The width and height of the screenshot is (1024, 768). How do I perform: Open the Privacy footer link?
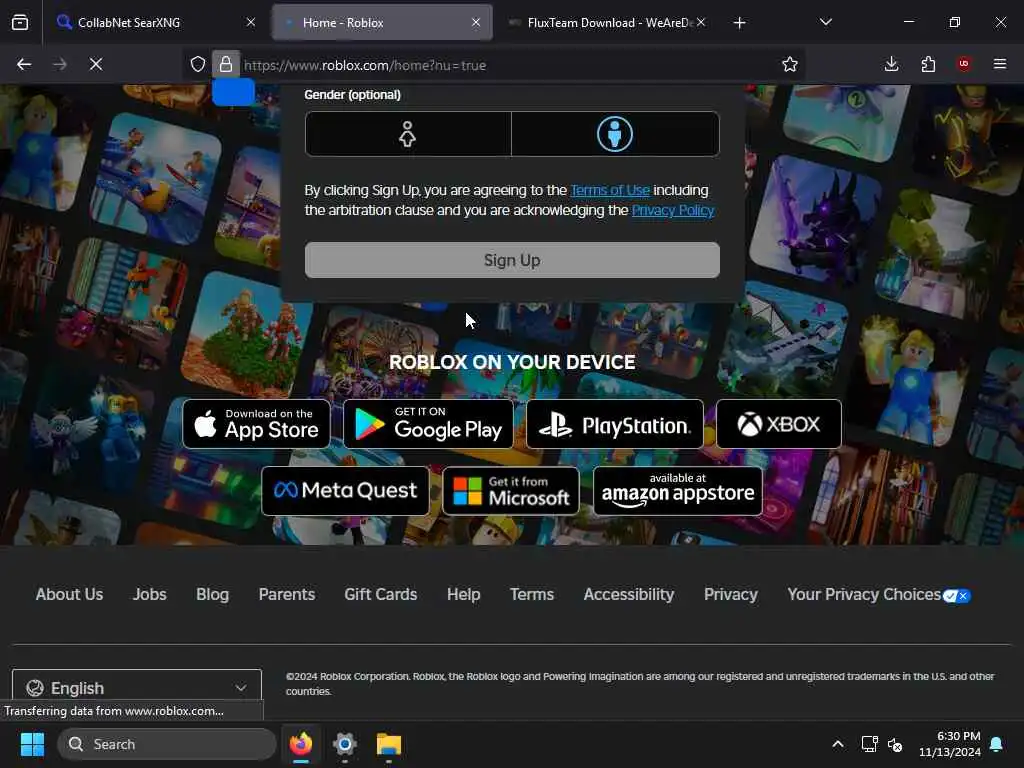click(x=731, y=594)
